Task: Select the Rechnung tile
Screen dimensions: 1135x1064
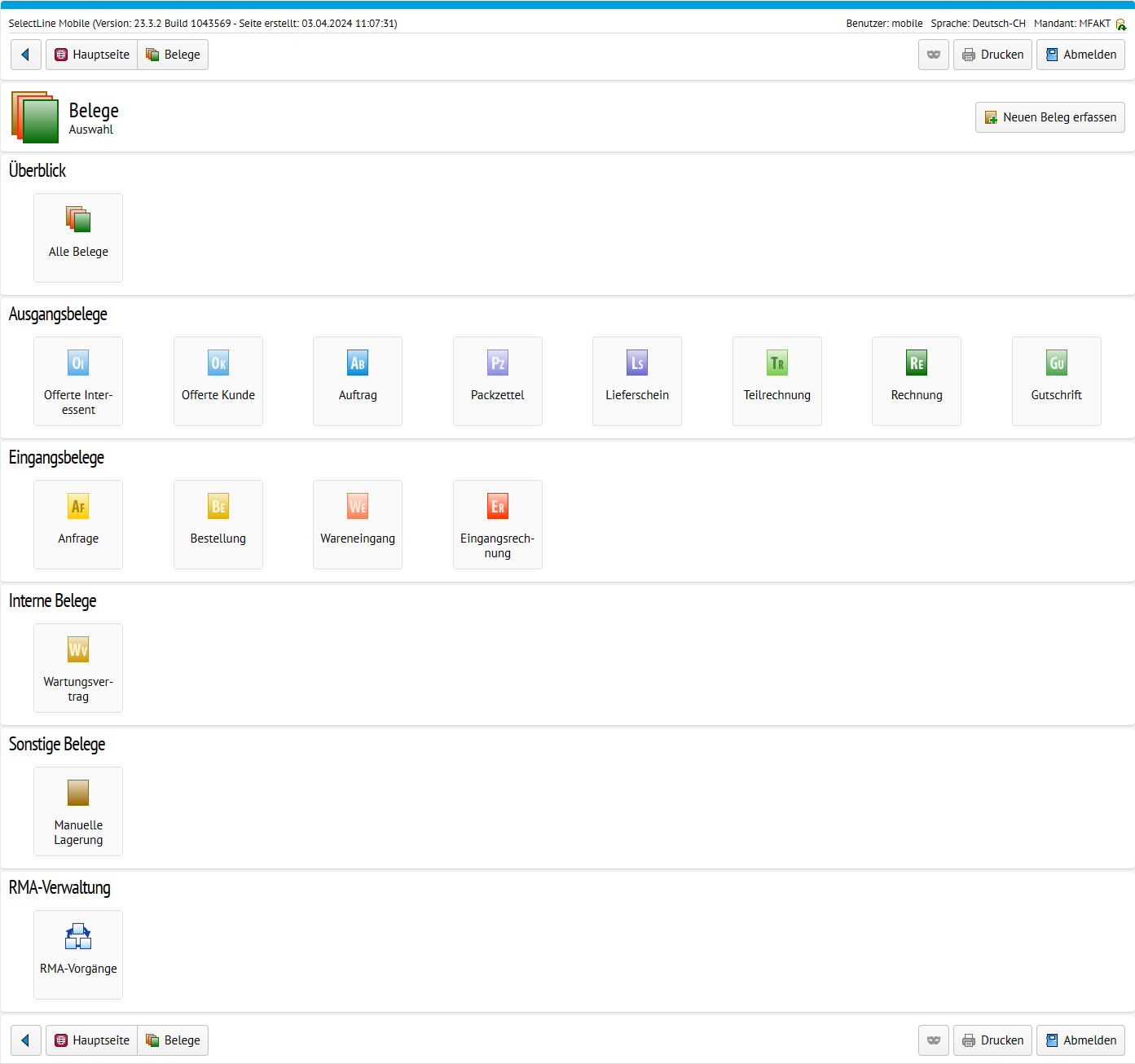Action: 917,381
